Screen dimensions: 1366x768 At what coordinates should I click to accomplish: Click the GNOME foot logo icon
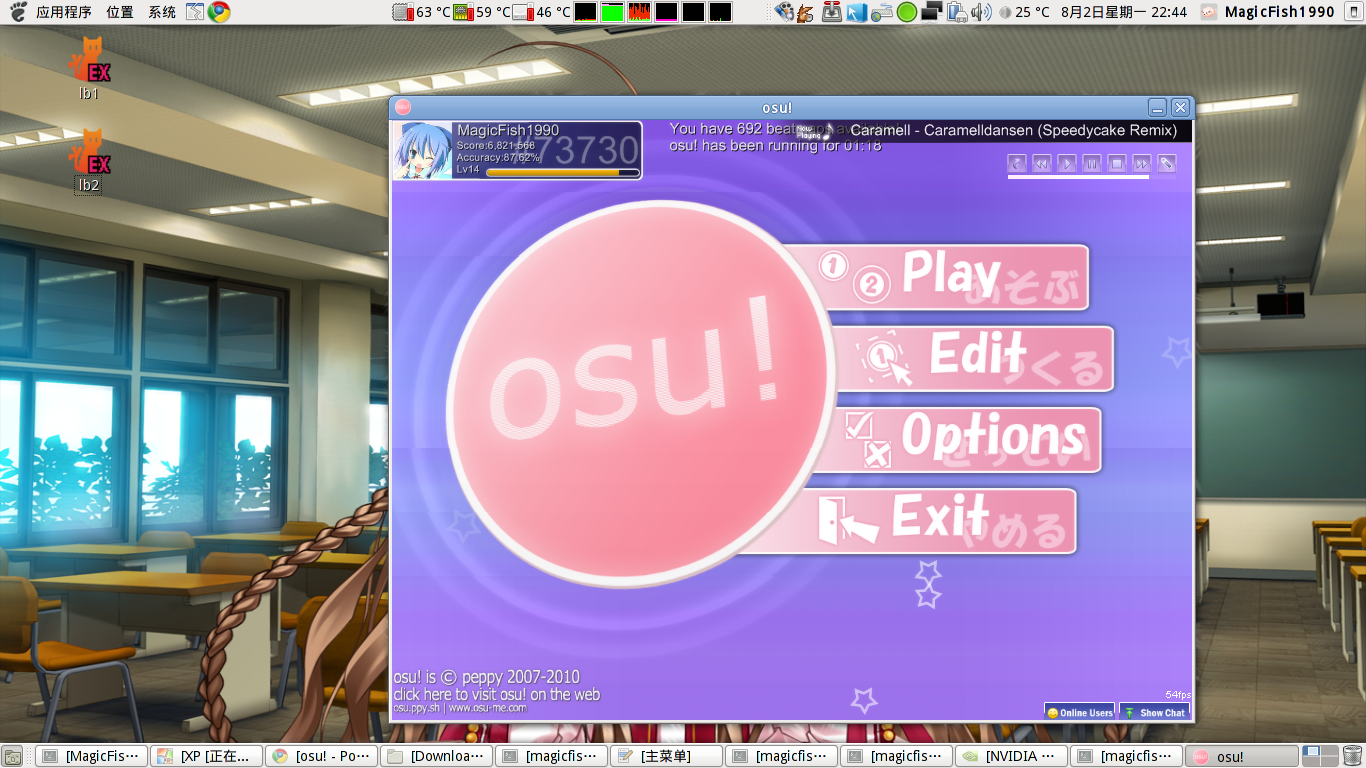(x=17, y=12)
